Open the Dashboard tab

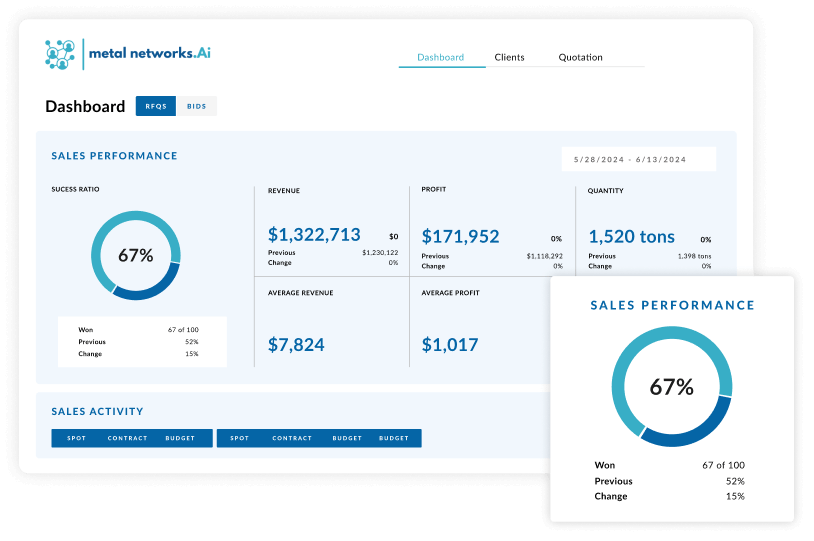coord(440,57)
